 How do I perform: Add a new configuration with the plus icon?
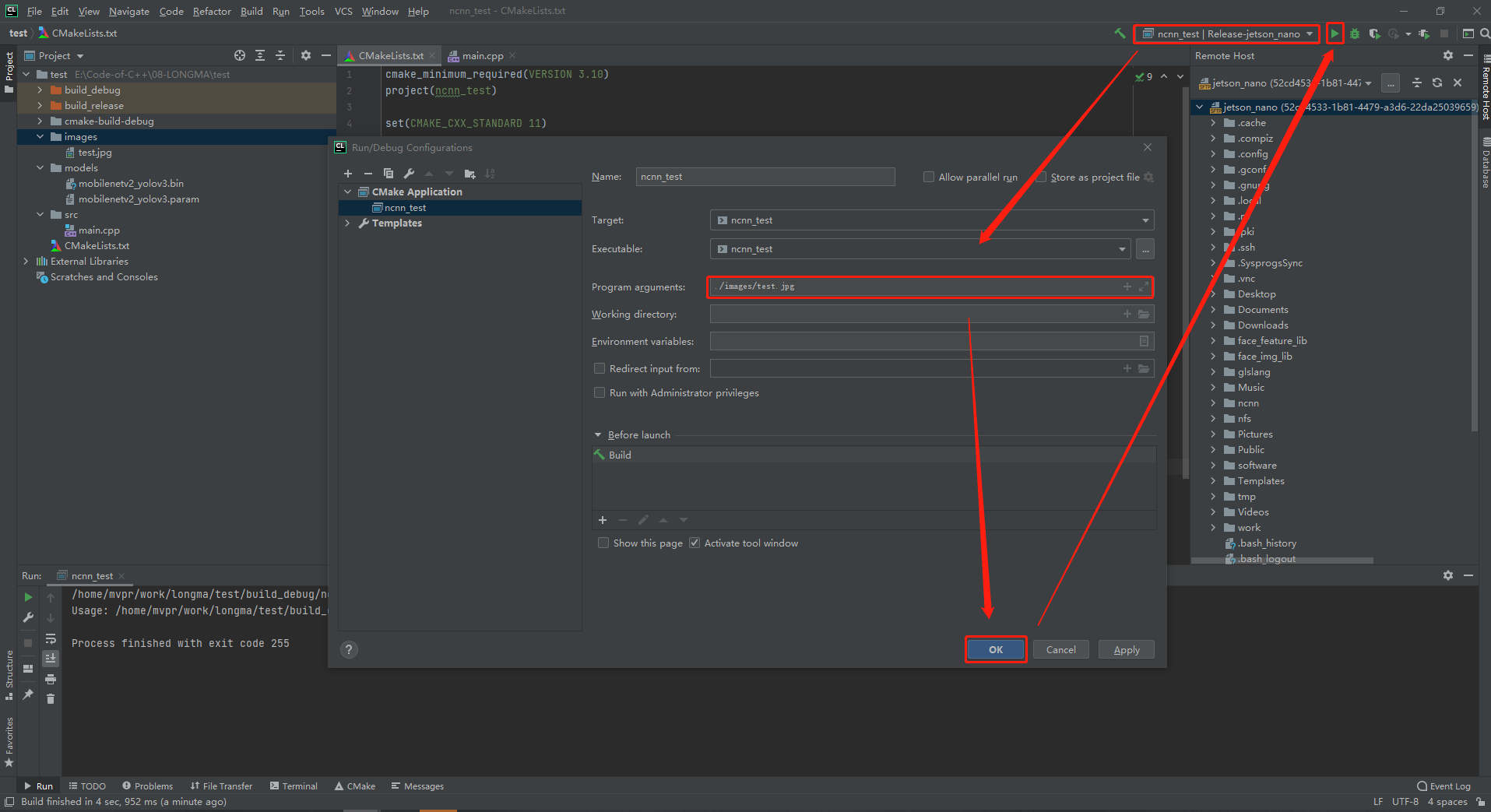[x=348, y=174]
